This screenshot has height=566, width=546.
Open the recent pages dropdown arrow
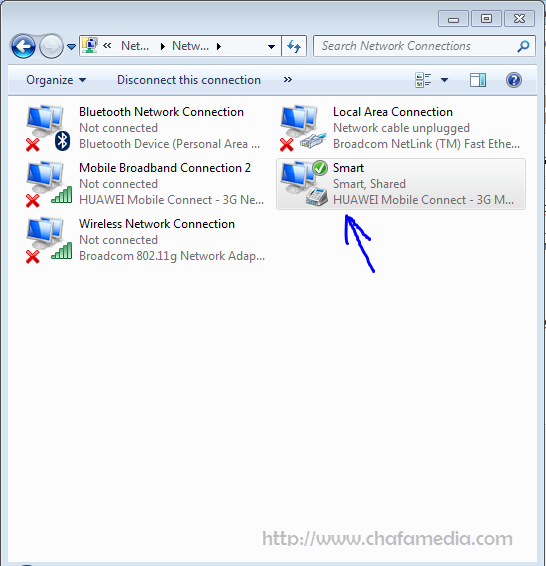tap(71, 47)
